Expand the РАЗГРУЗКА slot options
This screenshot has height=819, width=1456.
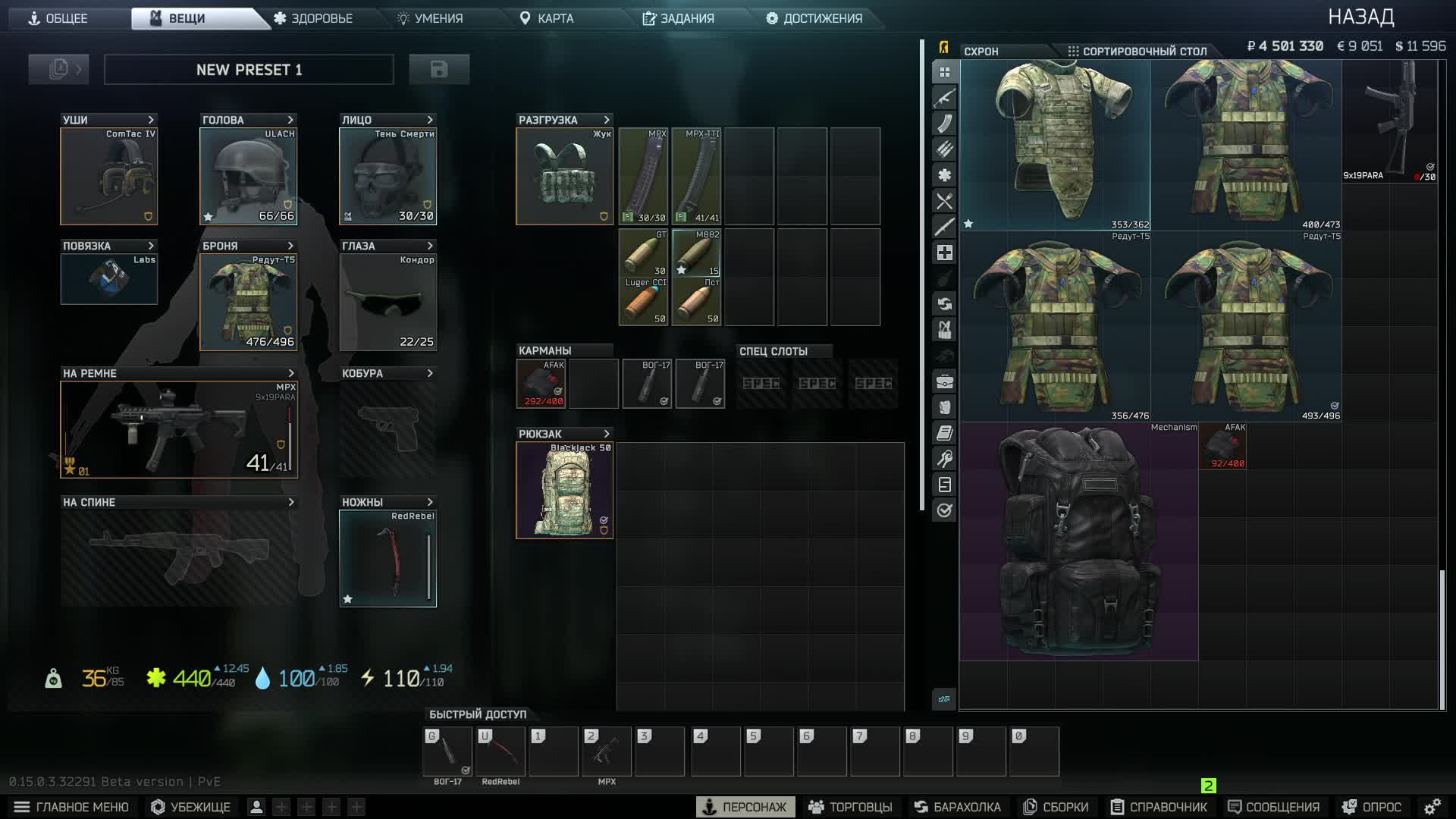pos(604,119)
